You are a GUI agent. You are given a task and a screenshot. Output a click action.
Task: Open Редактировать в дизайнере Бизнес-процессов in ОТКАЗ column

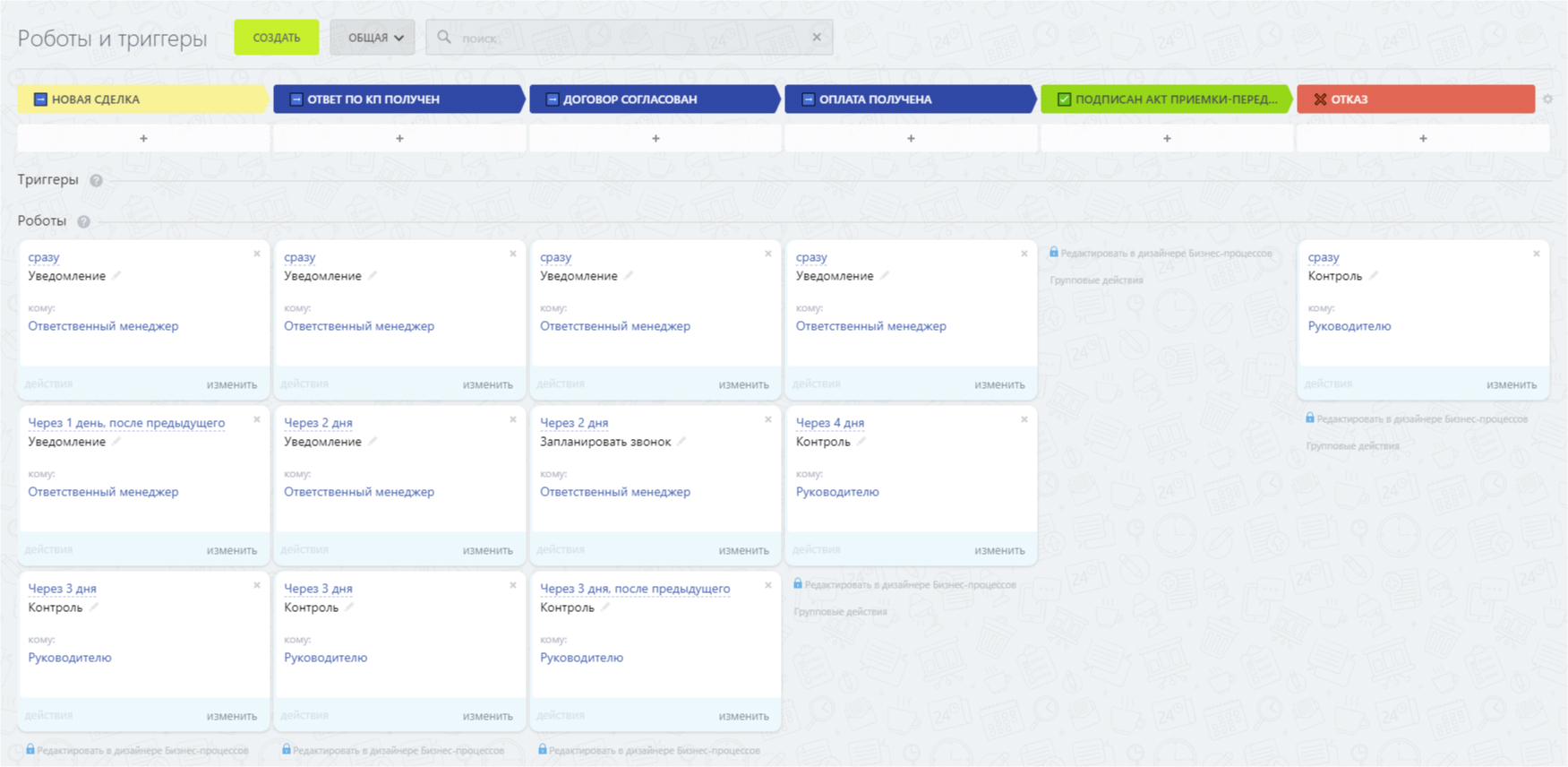[1422, 419]
